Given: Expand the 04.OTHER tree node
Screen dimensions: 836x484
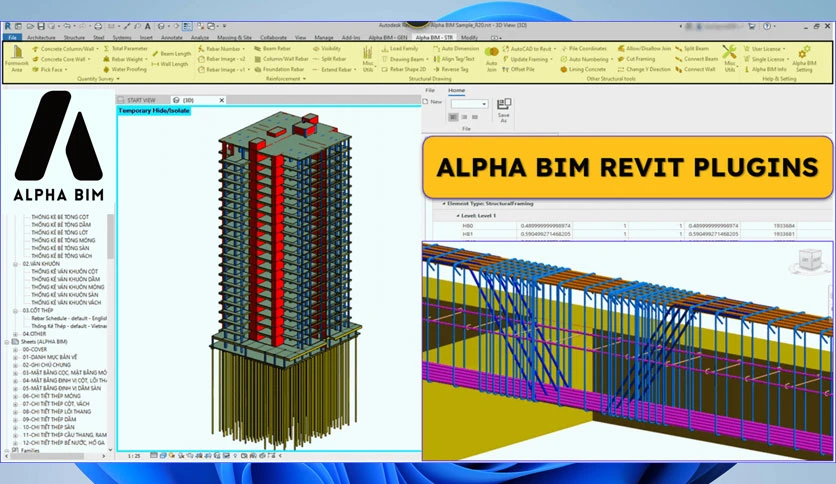Looking at the screenshot, I should [x=15, y=334].
